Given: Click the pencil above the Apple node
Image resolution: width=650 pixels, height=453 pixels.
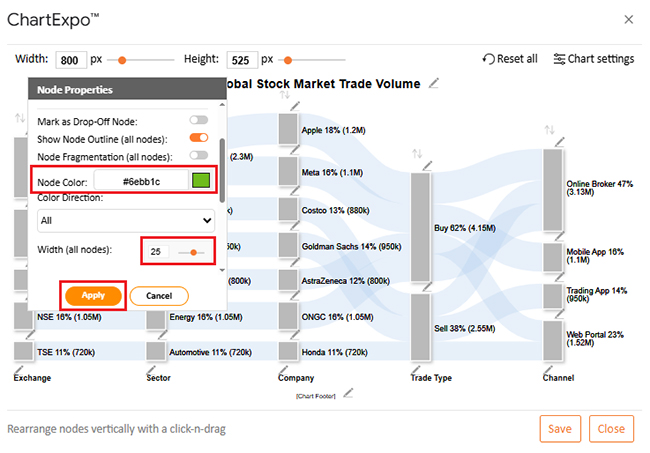Looking at the screenshot, I should (x=295, y=106).
